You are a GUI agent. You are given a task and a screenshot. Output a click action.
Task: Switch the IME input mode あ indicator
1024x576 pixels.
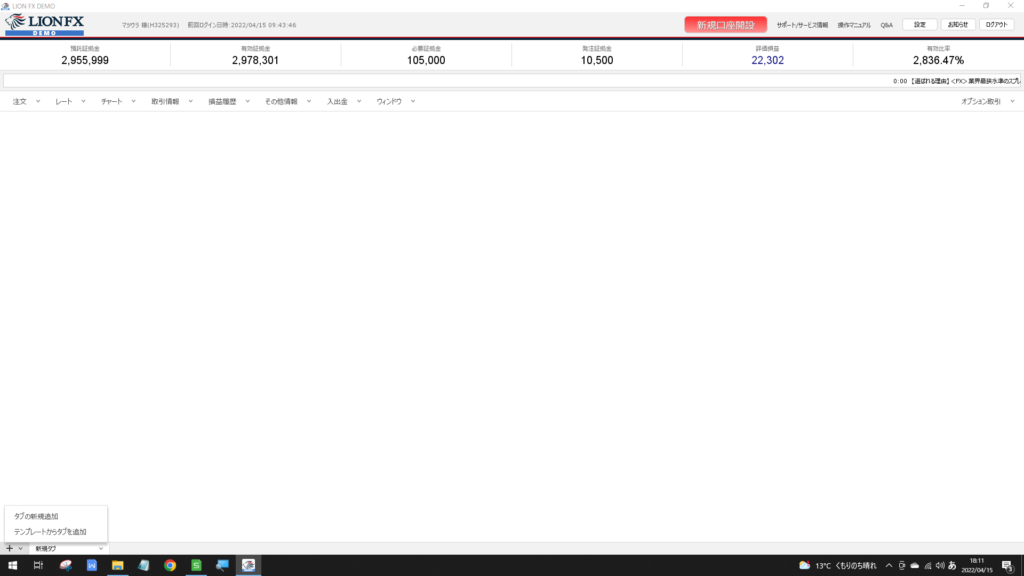click(x=952, y=566)
